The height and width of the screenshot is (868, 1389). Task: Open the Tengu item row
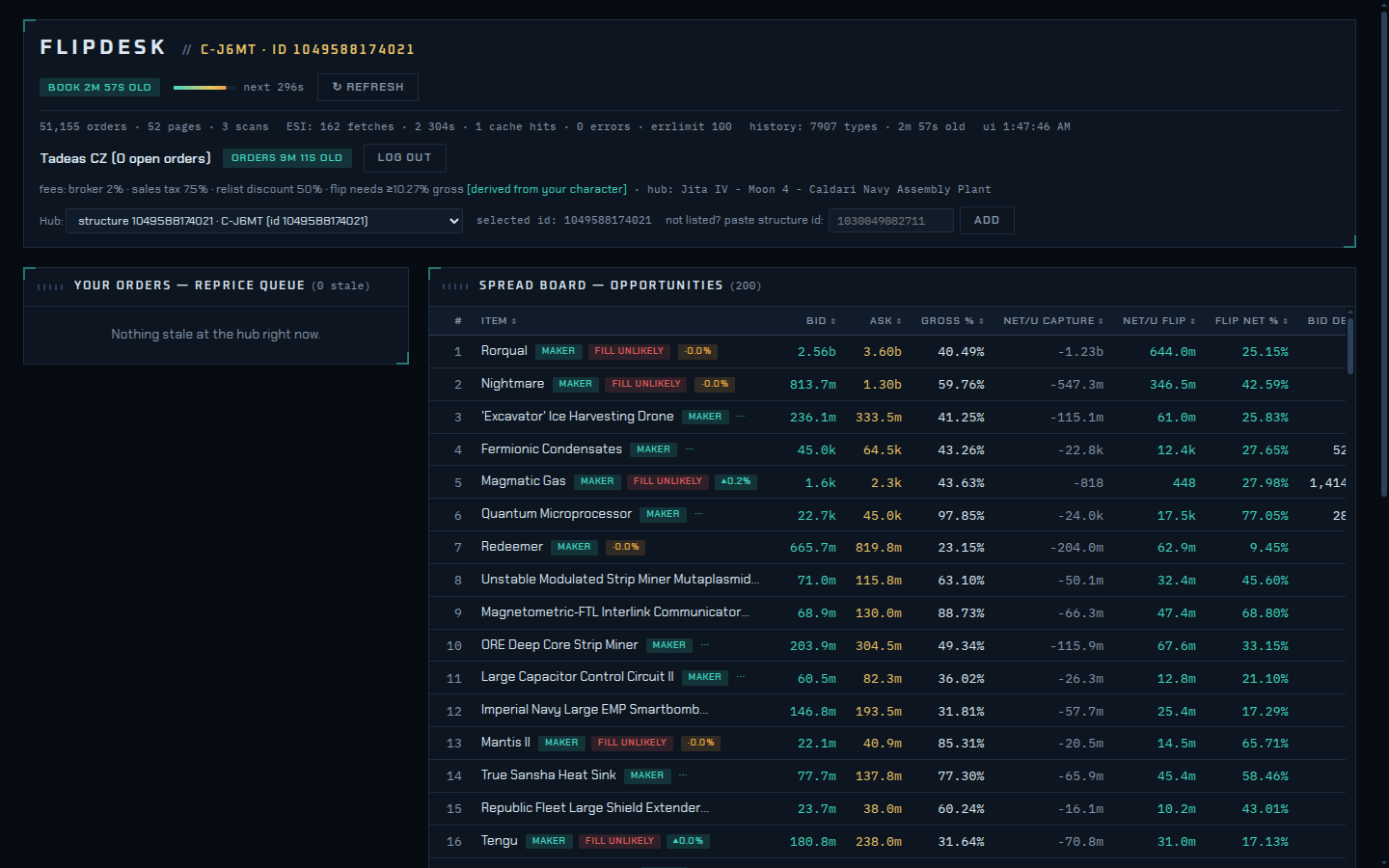(887, 841)
